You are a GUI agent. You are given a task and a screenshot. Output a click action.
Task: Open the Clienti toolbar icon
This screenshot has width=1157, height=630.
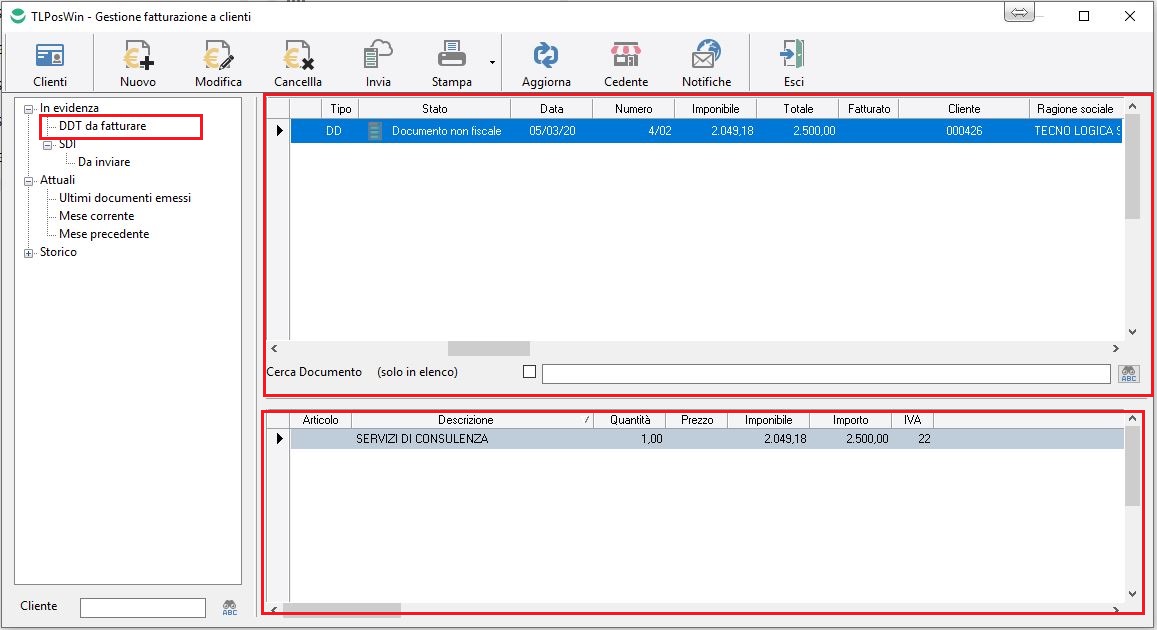pyautogui.click(x=50, y=64)
